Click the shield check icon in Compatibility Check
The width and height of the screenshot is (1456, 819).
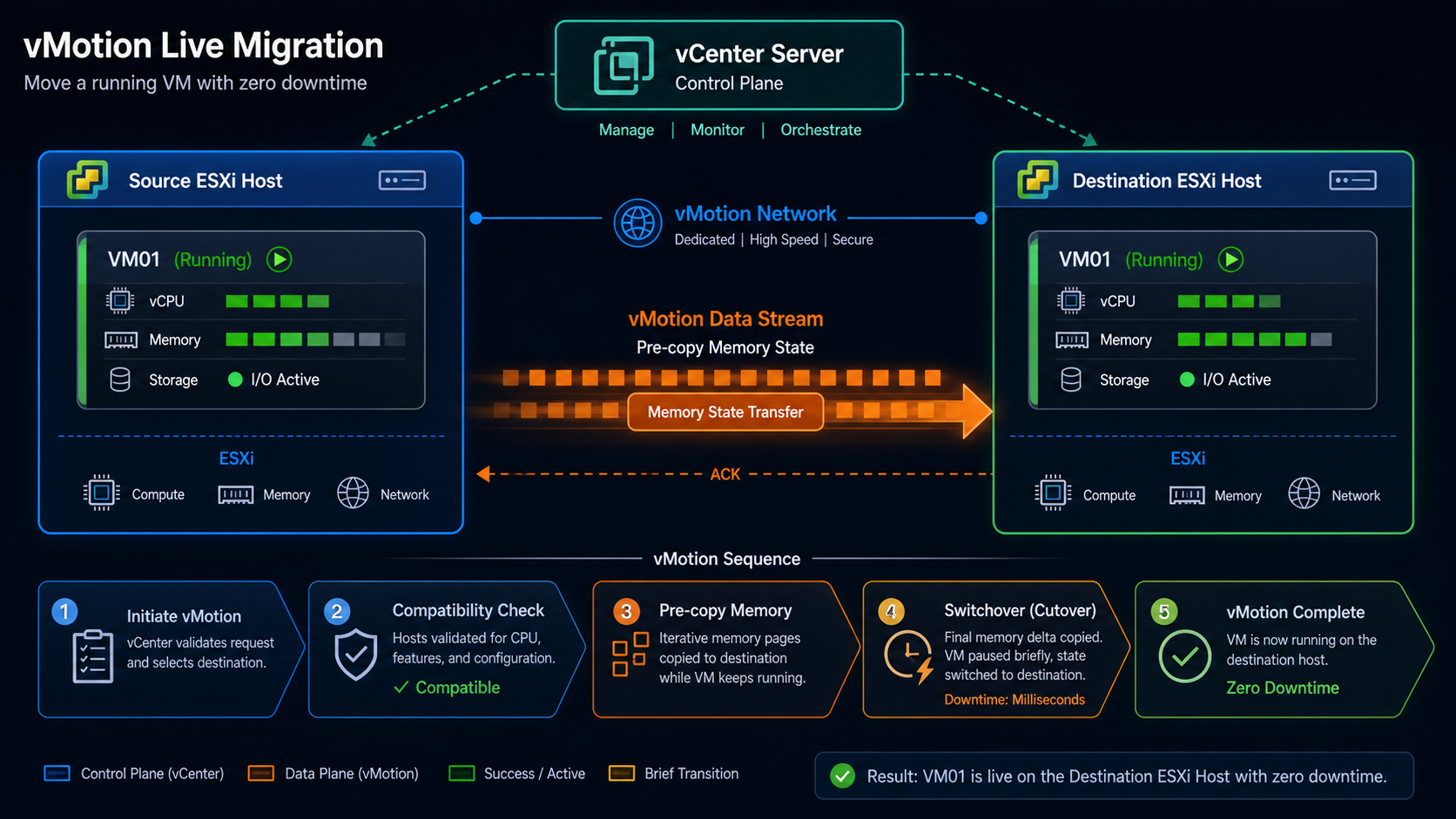click(356, 655)
